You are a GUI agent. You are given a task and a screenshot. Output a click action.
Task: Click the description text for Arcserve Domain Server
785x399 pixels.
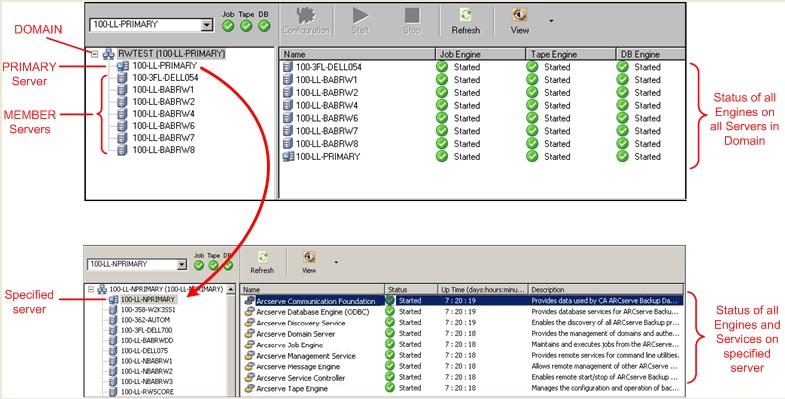click(605, 333)
